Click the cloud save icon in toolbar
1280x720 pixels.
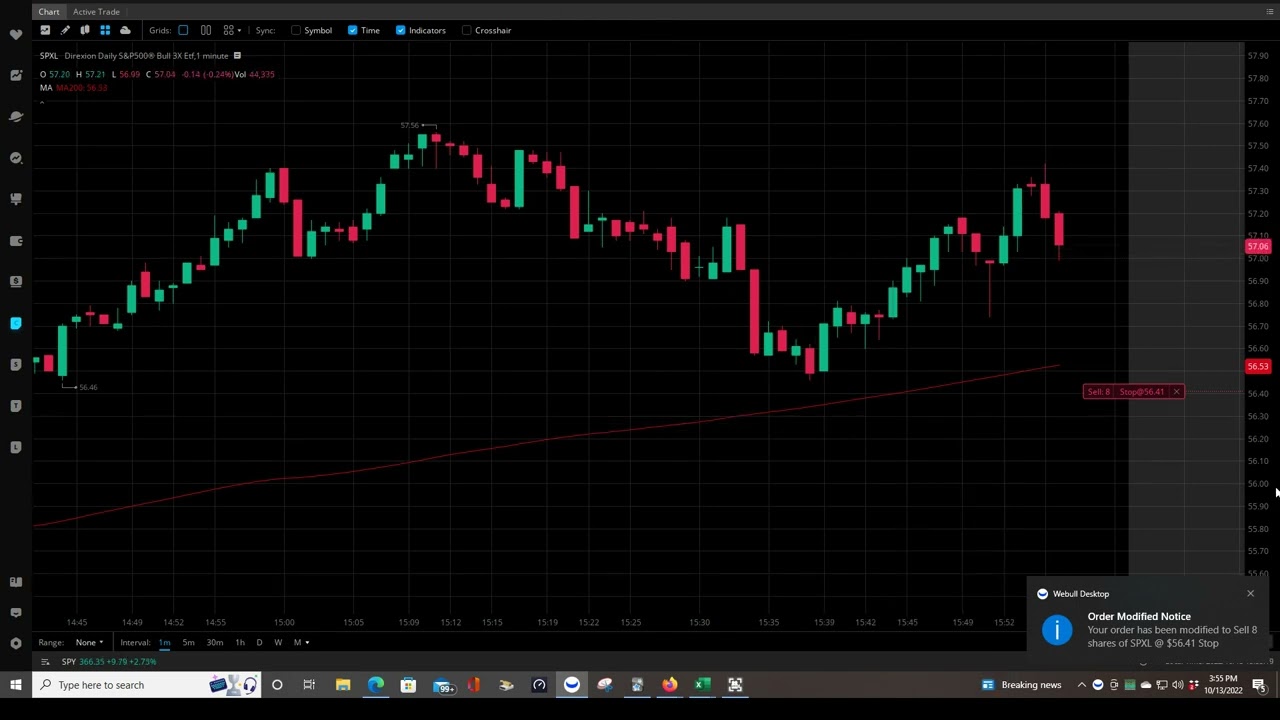click(x=125, y=30)
